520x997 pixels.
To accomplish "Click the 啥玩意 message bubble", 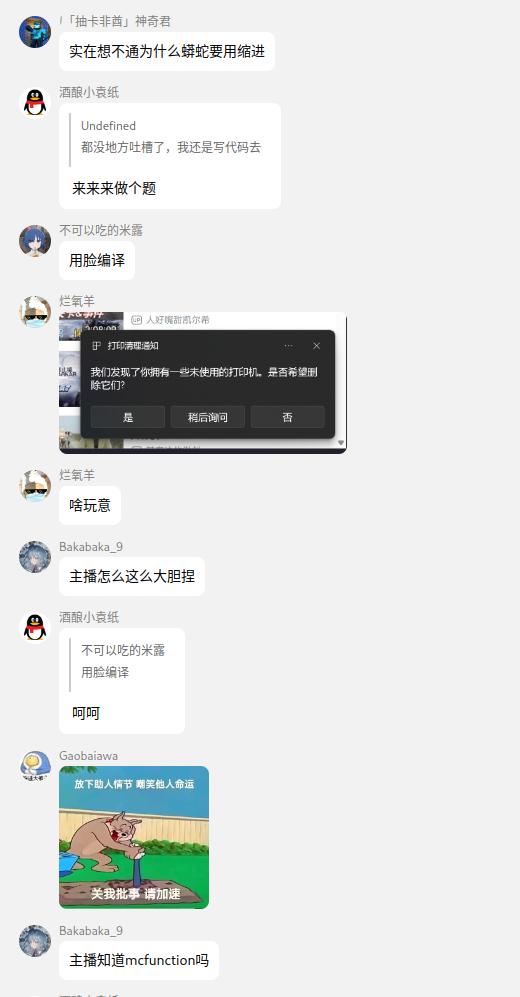I will (90, 505).
